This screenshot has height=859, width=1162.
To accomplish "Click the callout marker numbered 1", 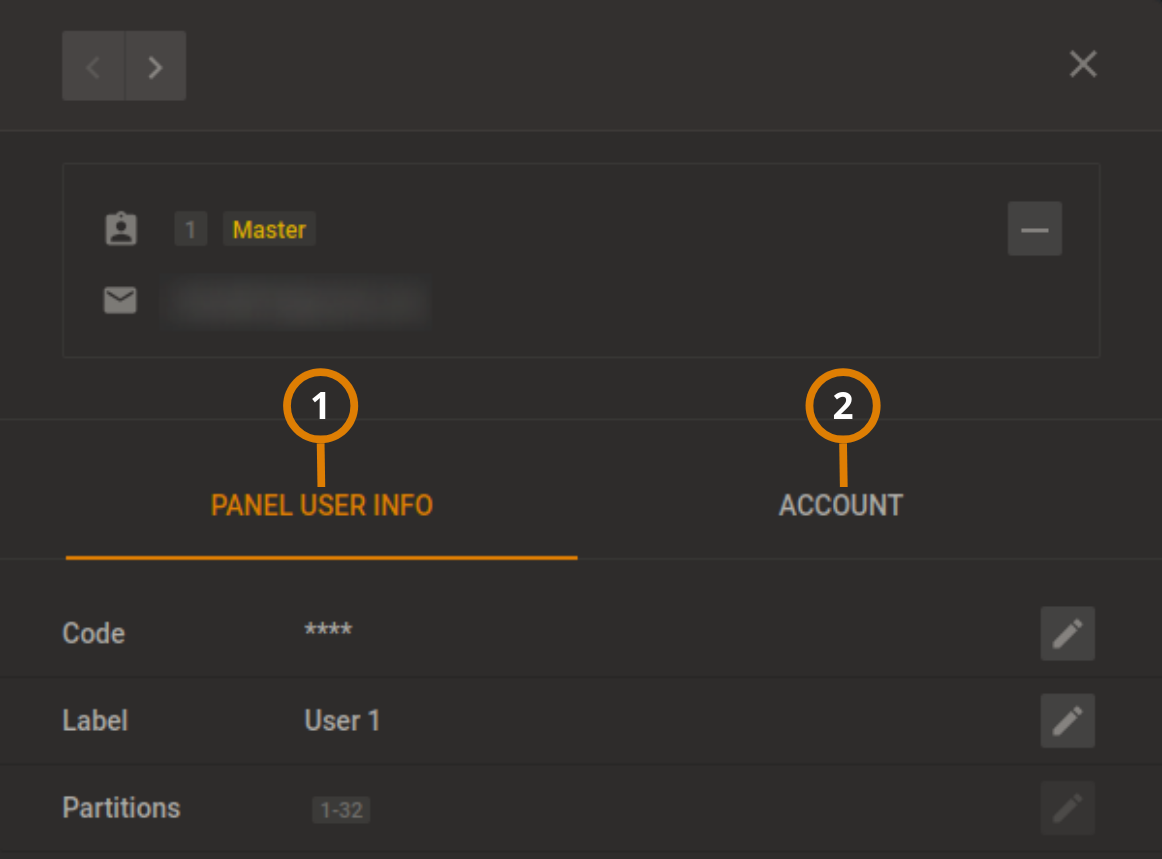I will pos(322,407).
